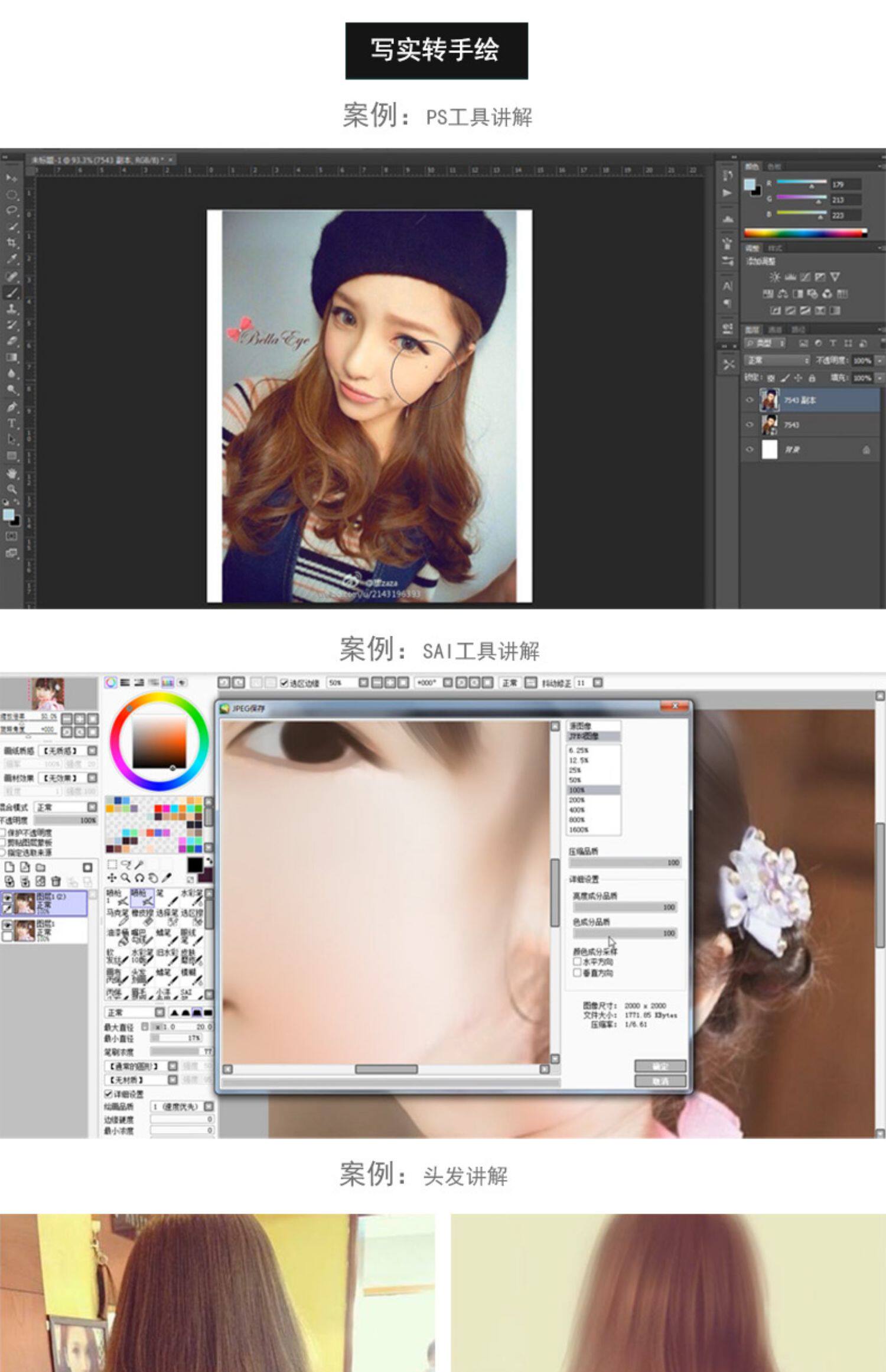Switch to the 样式 tab in Photoshop

[x=776, y=249]
